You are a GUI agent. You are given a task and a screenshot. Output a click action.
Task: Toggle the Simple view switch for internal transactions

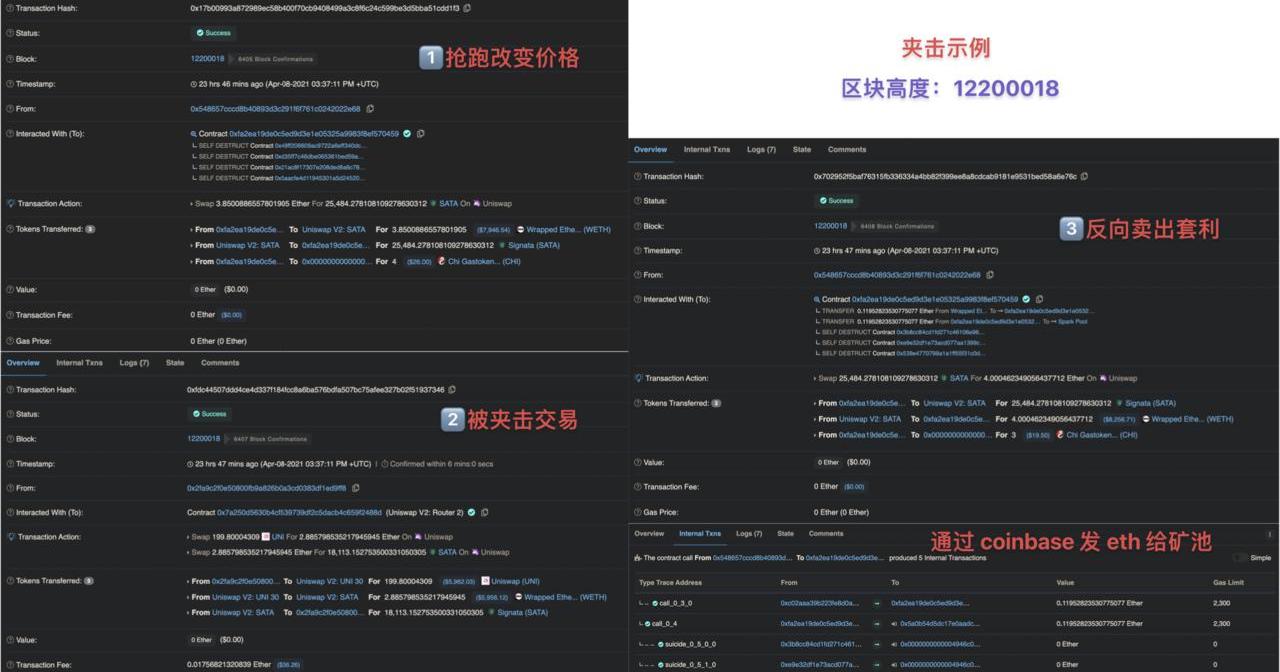pyautogui.click(x=1240, y=558)
